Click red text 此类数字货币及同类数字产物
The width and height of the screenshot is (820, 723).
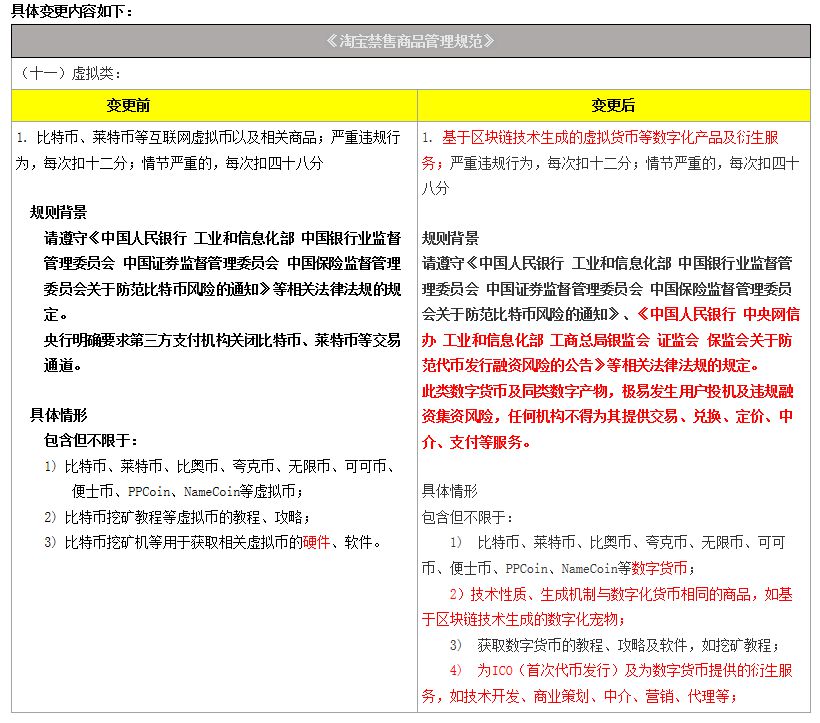(x=515, y=391)
